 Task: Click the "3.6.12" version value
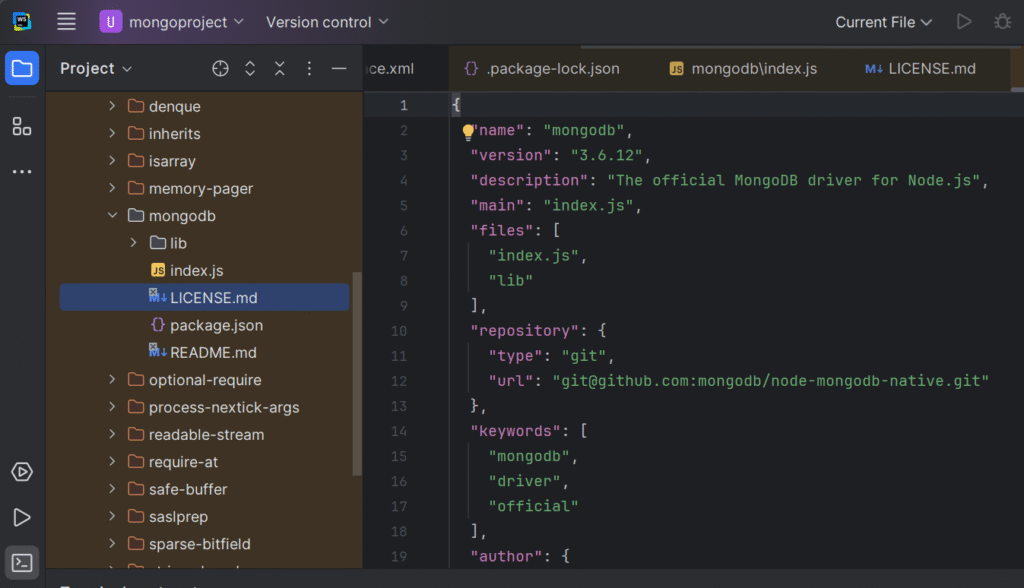tap(607, 155)
